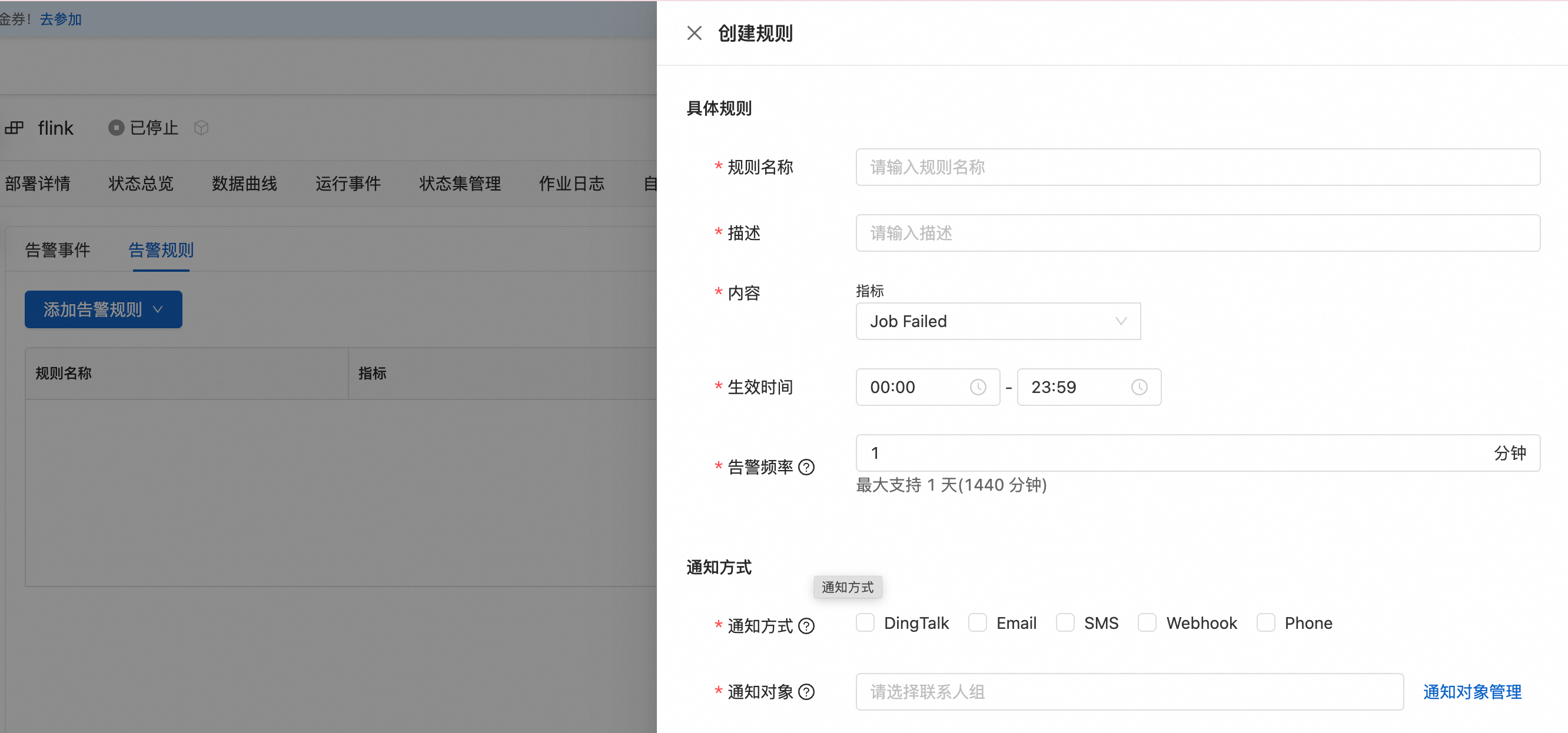Click help icon next to 通知对象
The image size is (1568, 733).
(x=806, y=692)
